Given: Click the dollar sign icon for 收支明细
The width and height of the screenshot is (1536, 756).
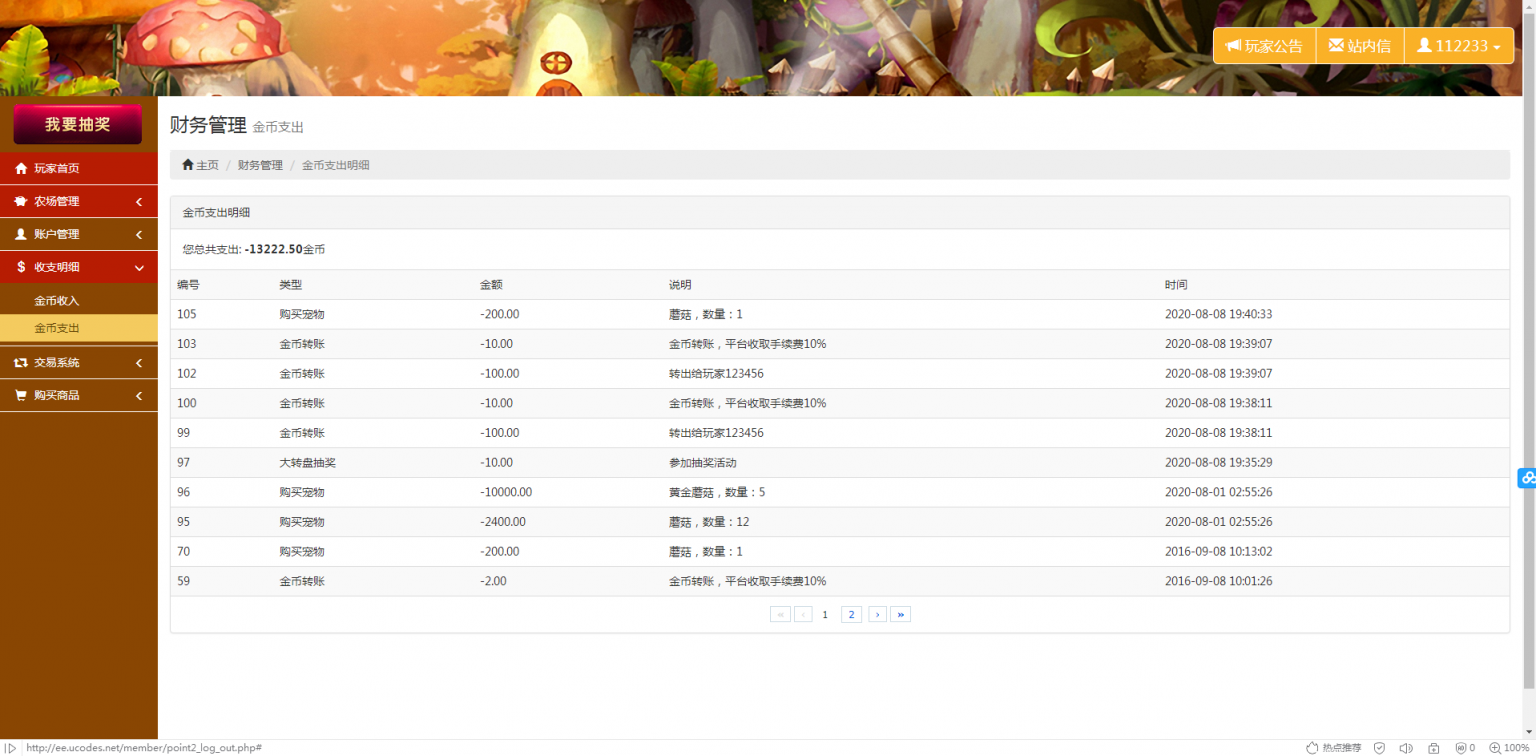Looking at the screenshot, I should [21, 268].
